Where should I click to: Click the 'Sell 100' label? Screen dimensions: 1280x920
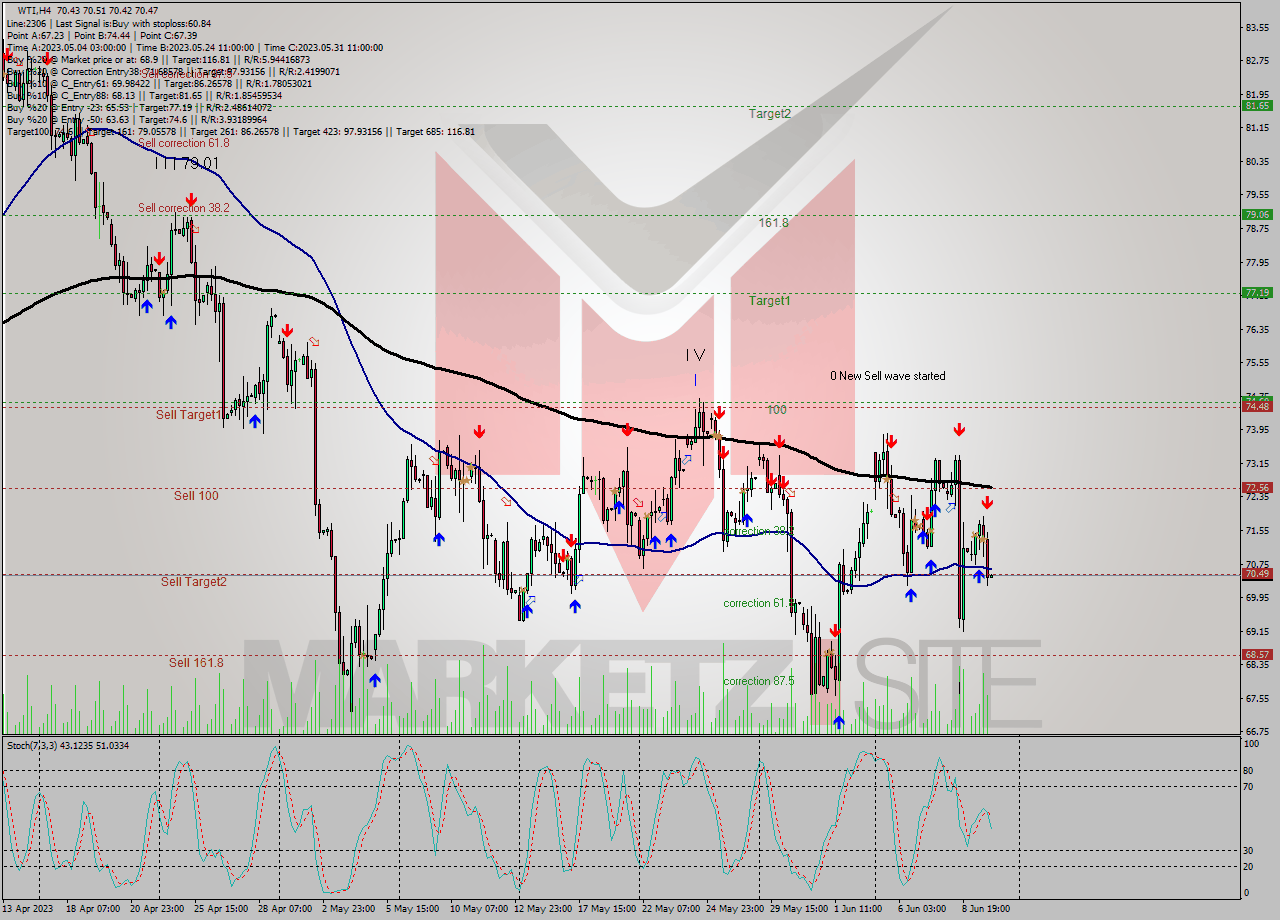click(x=196, y=496)
